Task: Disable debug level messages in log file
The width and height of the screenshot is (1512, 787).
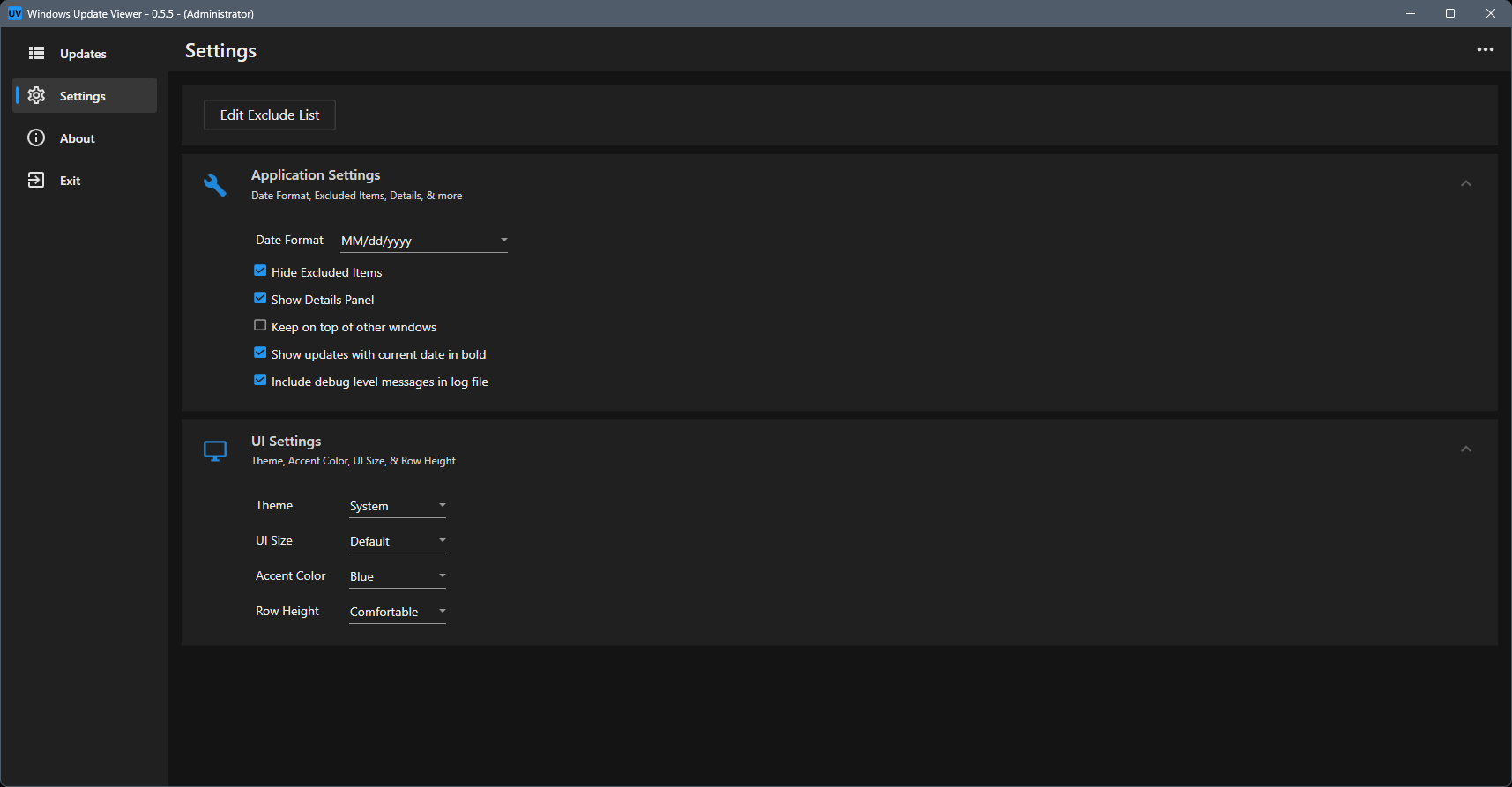Action: click(260, 381)
